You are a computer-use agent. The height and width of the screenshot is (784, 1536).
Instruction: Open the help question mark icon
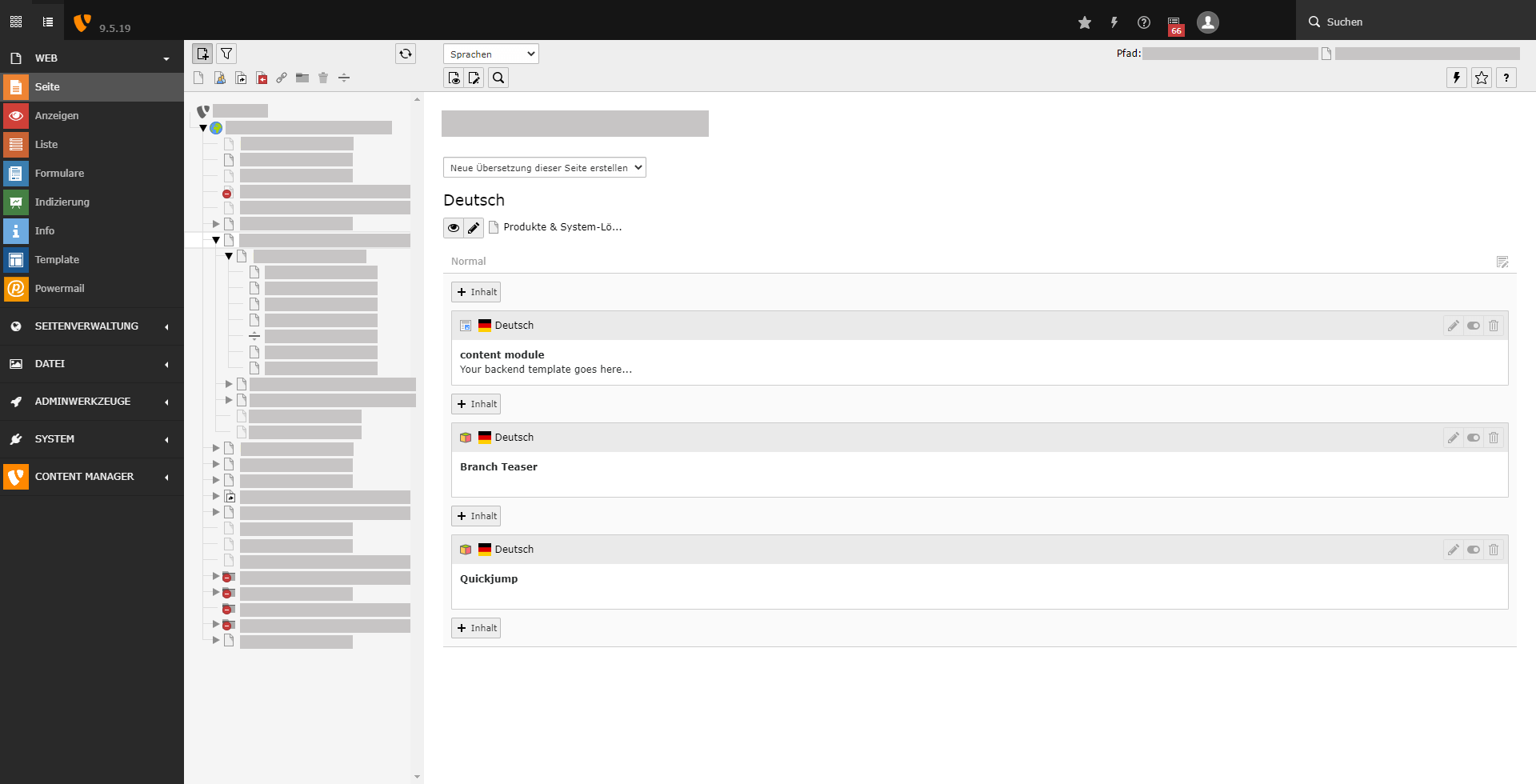click(x=1143, y=22)
